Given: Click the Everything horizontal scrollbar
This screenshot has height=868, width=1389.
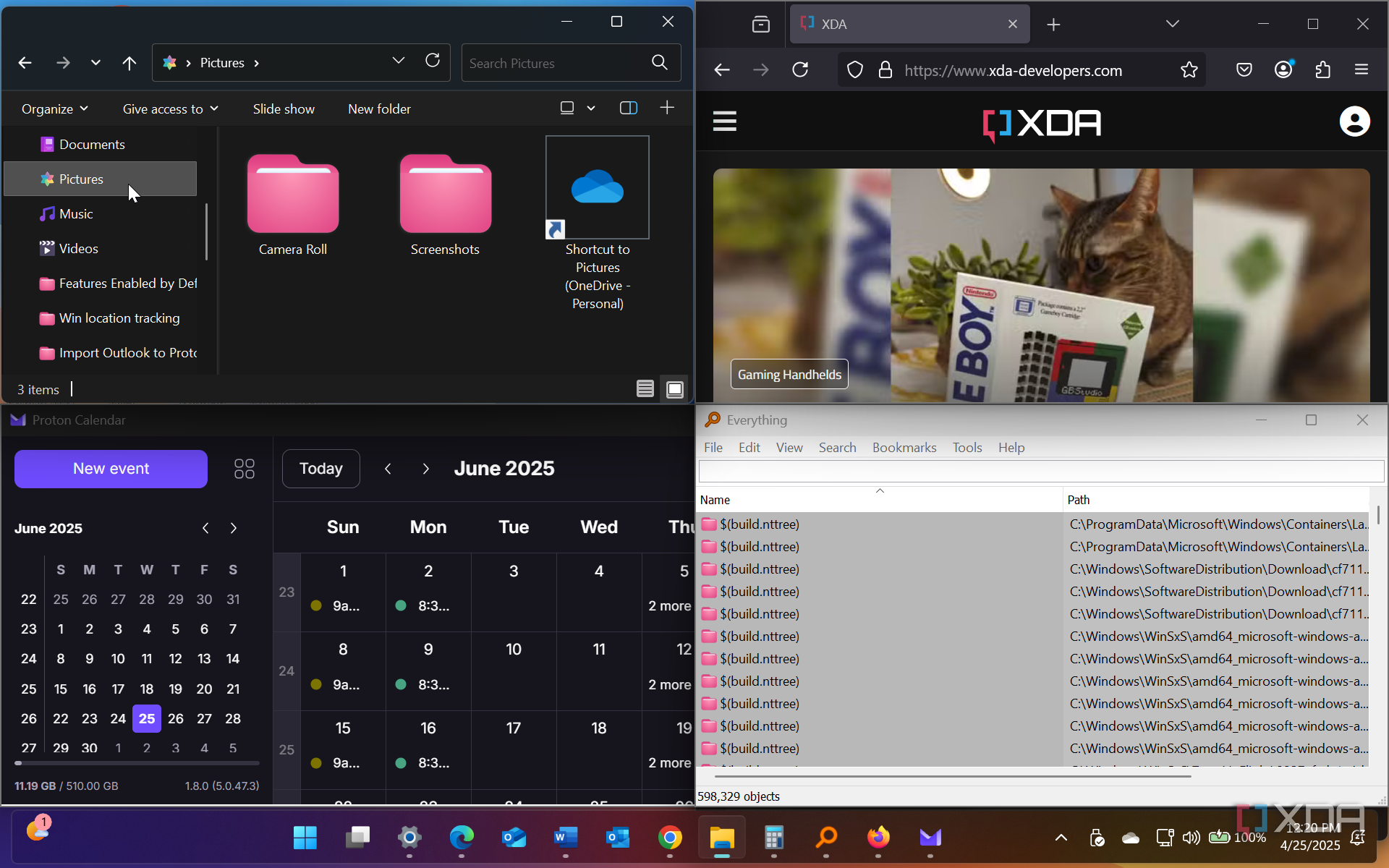Looking at the screenshot, I should (953, 776).
